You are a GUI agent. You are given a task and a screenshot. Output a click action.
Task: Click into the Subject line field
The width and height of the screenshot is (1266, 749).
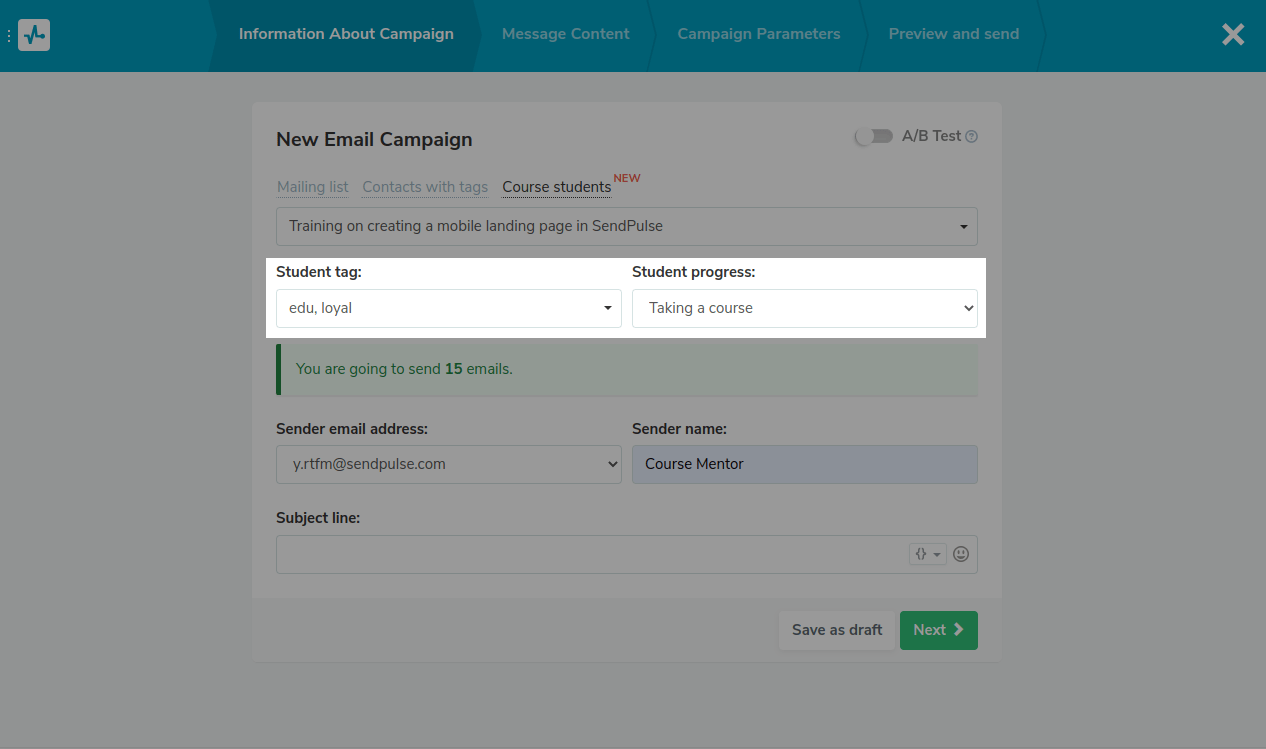pos(590,554)
